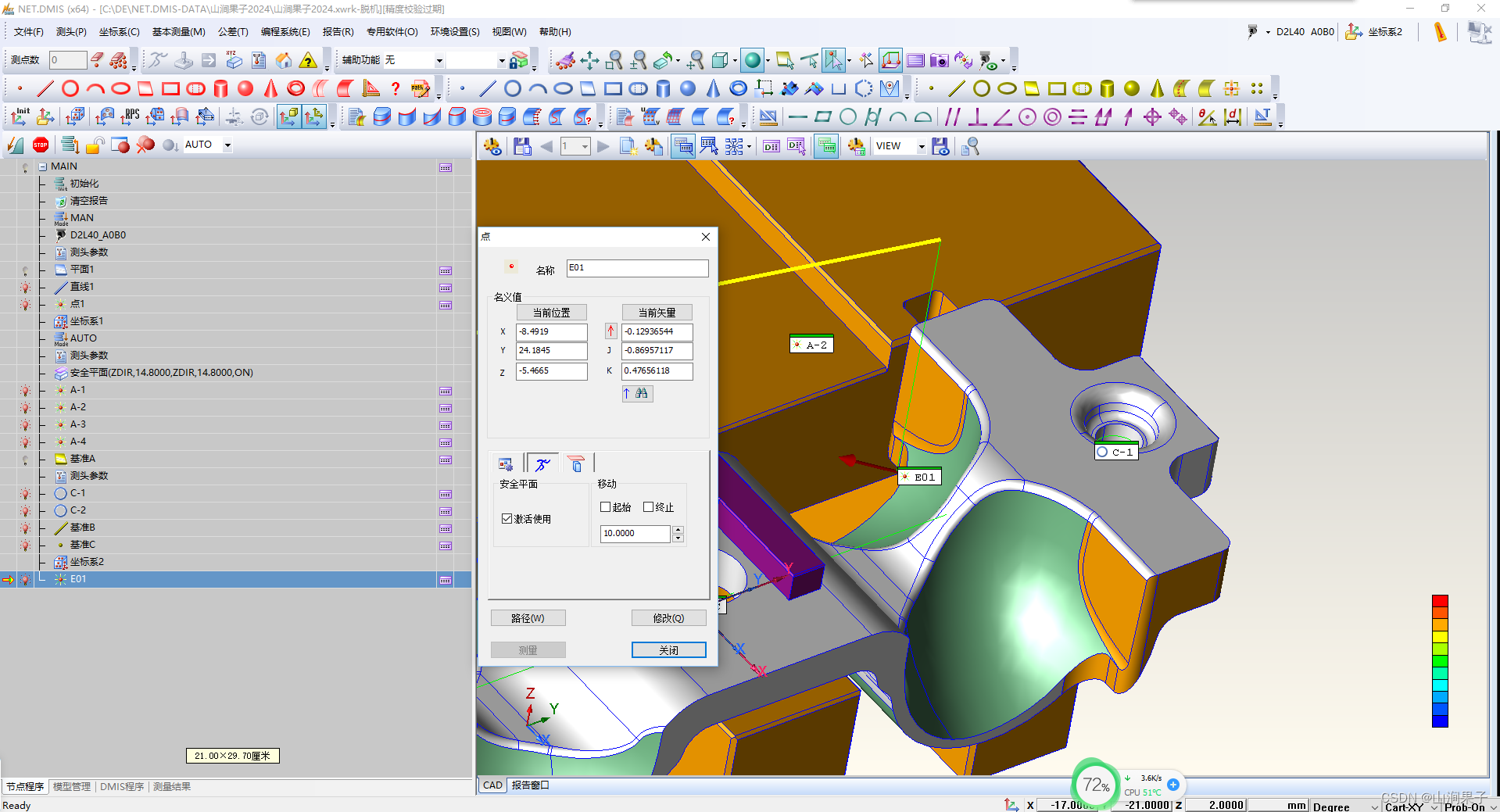The image size is (1500, 812).
Task: Click the red swatch in color legend
Action: pyautogui.click(x=1440, y=601)
